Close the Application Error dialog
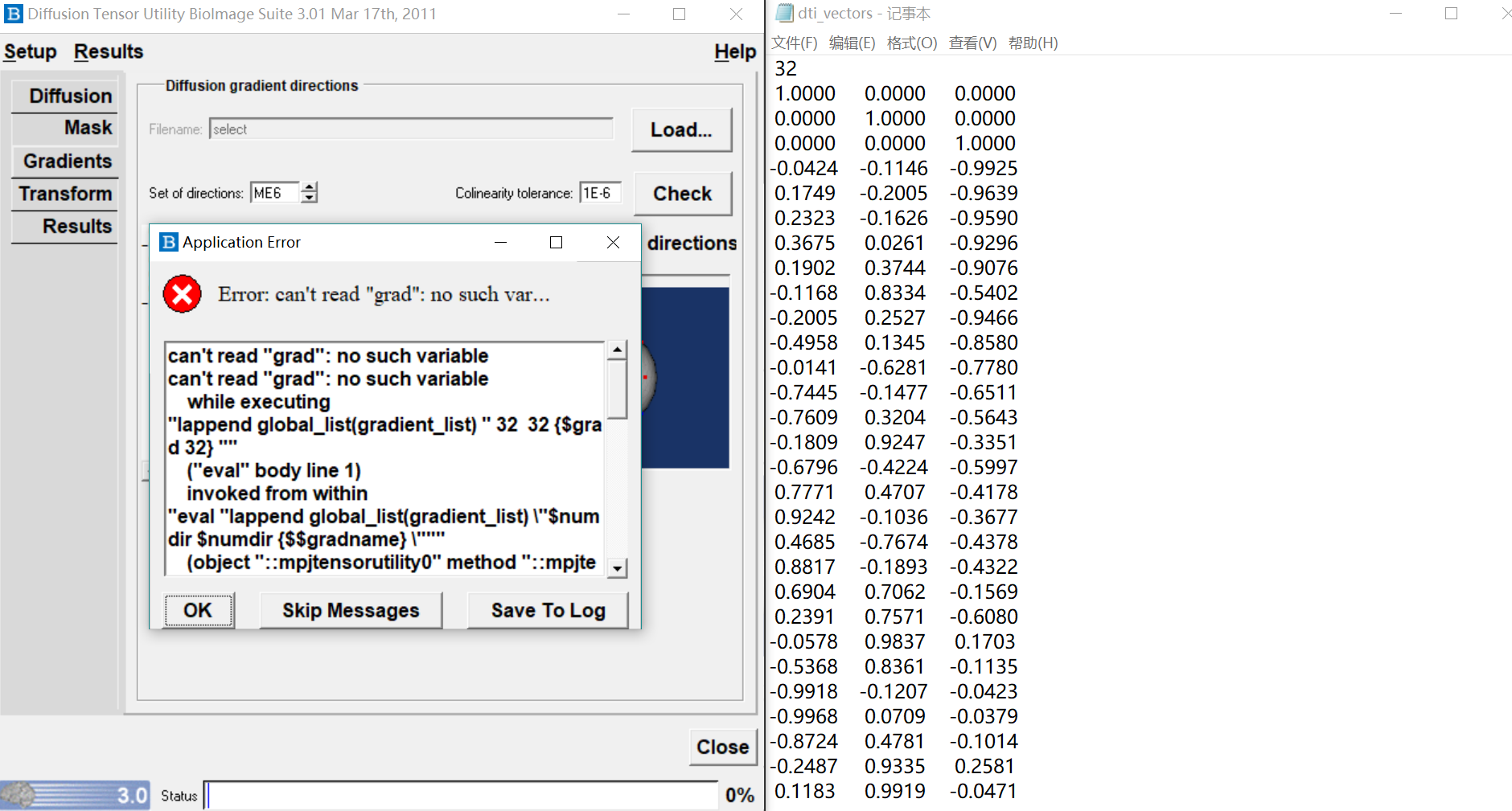The width and height of the screenshot is (1512, 811). pyautogui.click(x=613, y=243)
